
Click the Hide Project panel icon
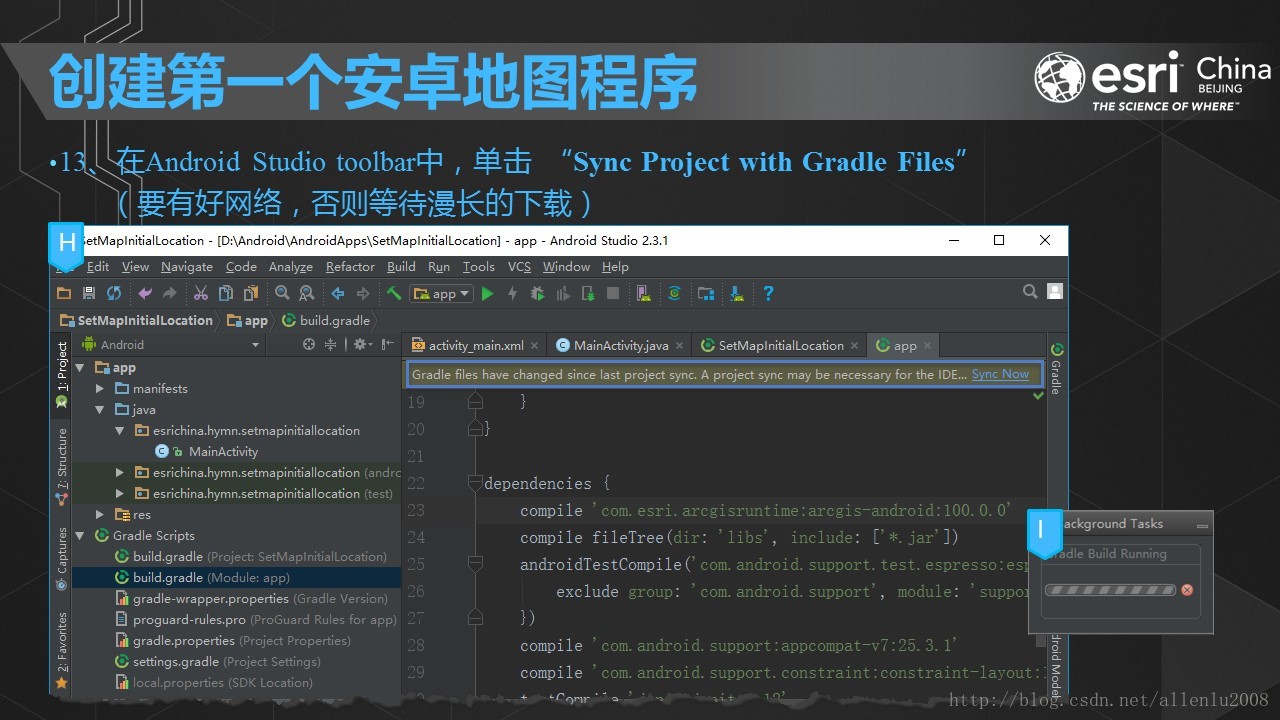point(385,344)
